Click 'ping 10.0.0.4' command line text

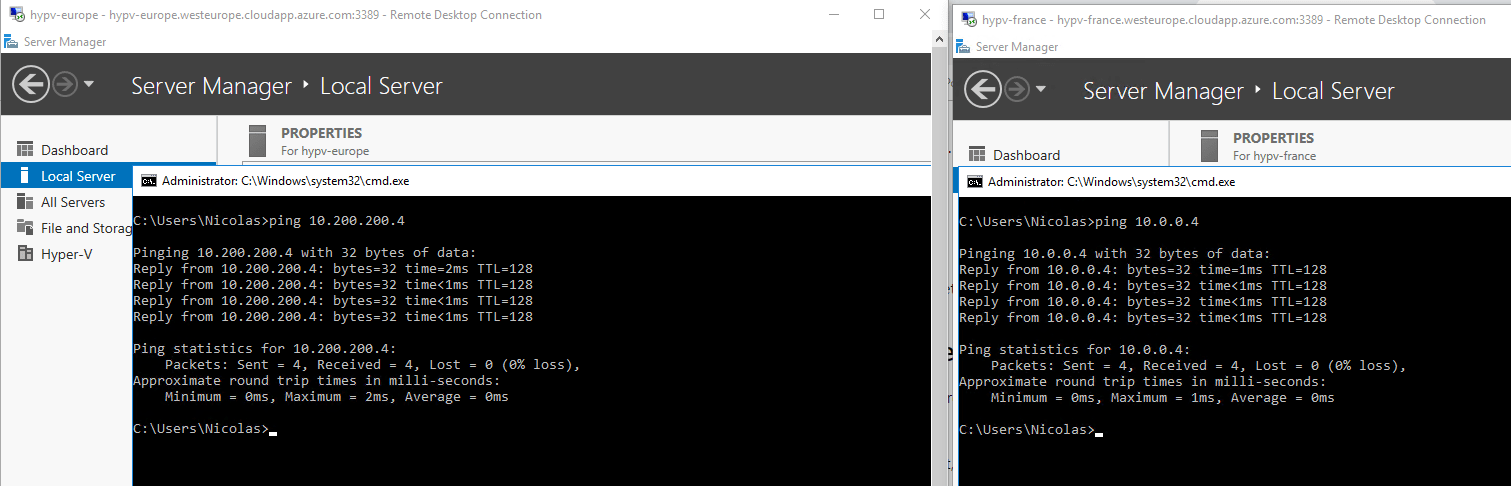1146,221
